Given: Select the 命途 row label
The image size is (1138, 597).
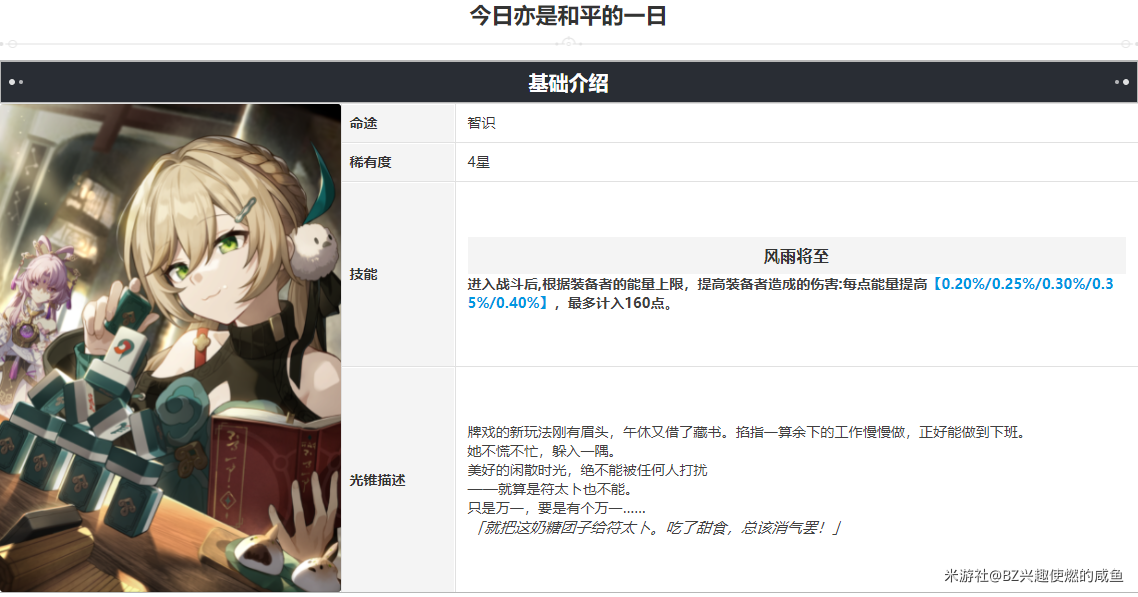Looking at the screenshot, I should [x=364, y=123].
